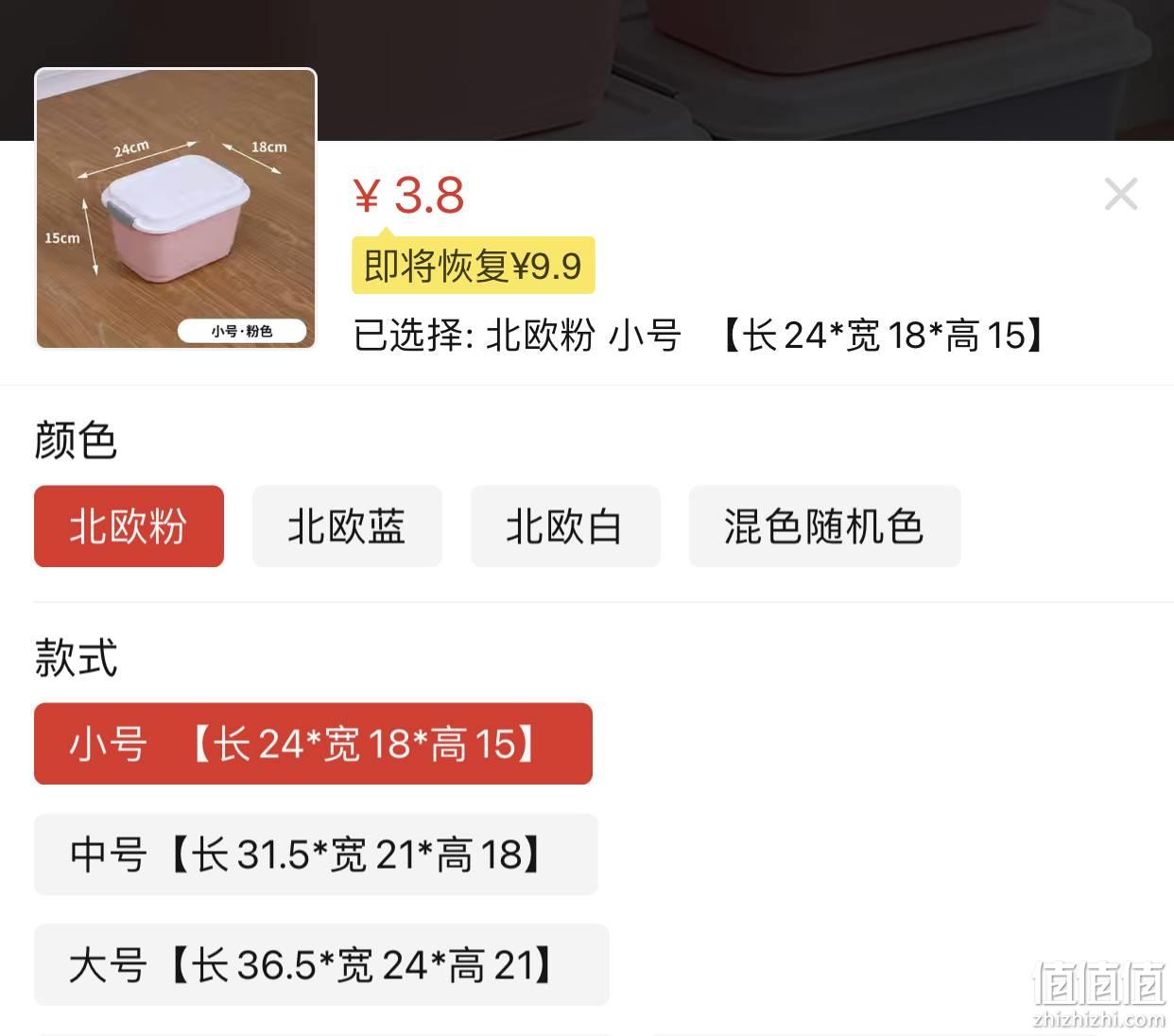Tap the 24cm dimension label on thumbnail
Image resolution: width=1174 pixels, height=1036 pixels.
coord(131,149)
